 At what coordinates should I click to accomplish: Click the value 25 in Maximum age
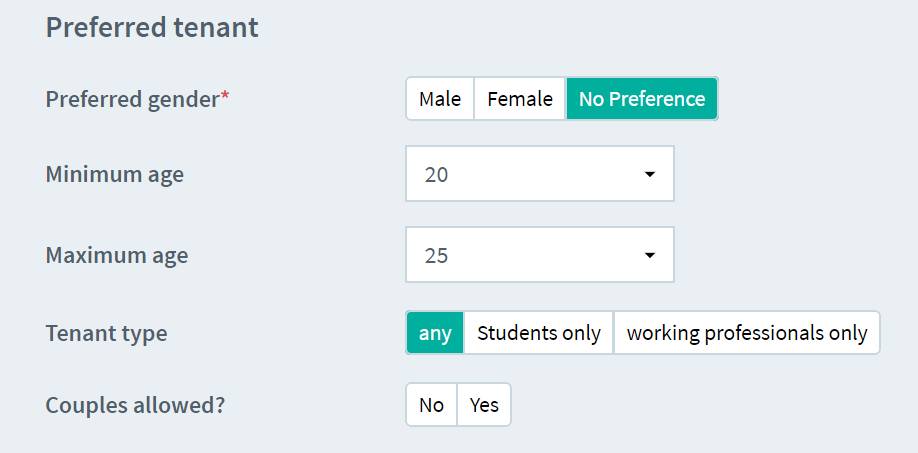[436, 255]
